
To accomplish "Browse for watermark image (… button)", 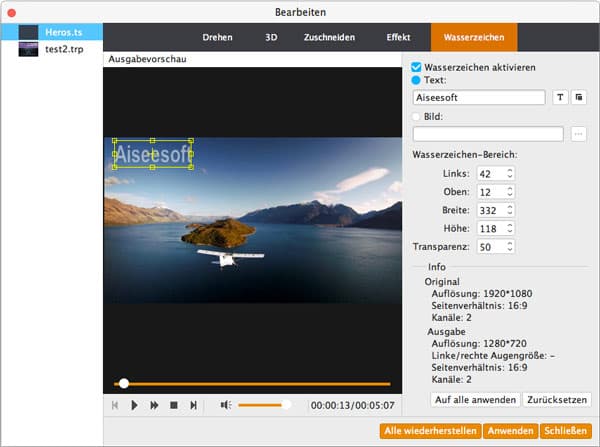I will click(579, 134).
